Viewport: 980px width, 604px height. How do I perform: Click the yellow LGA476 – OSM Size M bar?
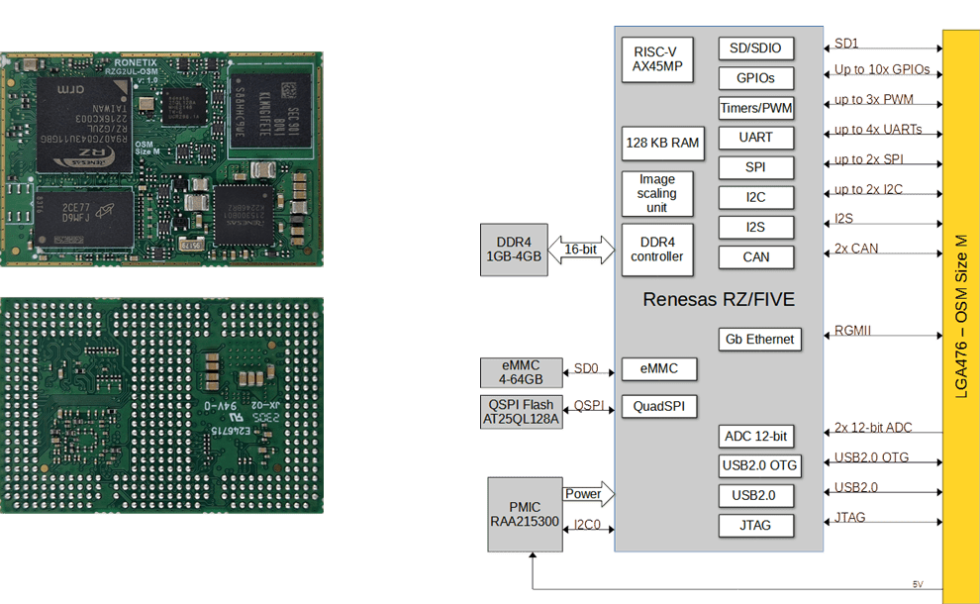(x=961, y=316)
